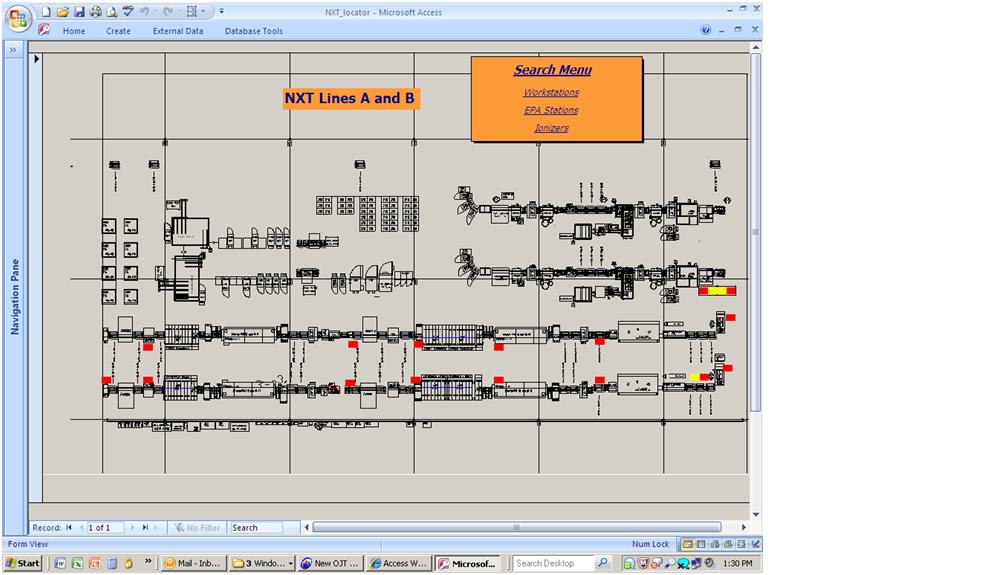Click the Navigation Pane vertical bar
1000x575 pixels.
15,296
